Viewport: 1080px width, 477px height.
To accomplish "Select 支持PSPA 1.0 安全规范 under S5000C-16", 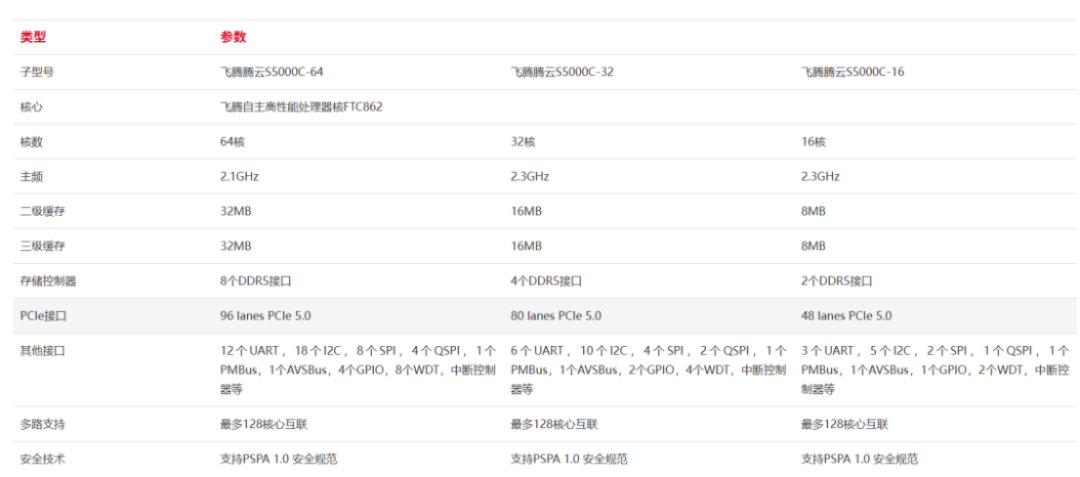I will pos(860,459).
